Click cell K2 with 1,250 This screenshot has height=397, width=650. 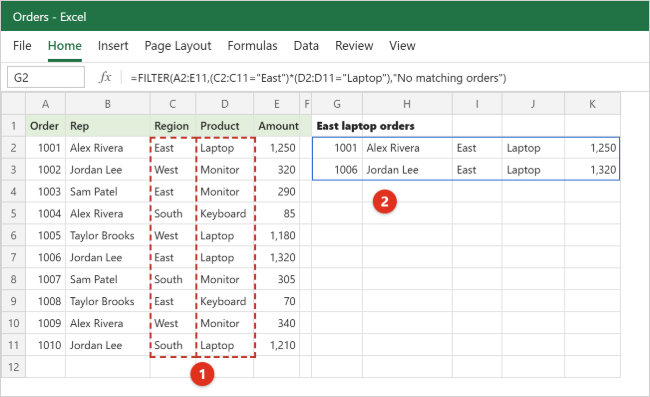[592, 148]
